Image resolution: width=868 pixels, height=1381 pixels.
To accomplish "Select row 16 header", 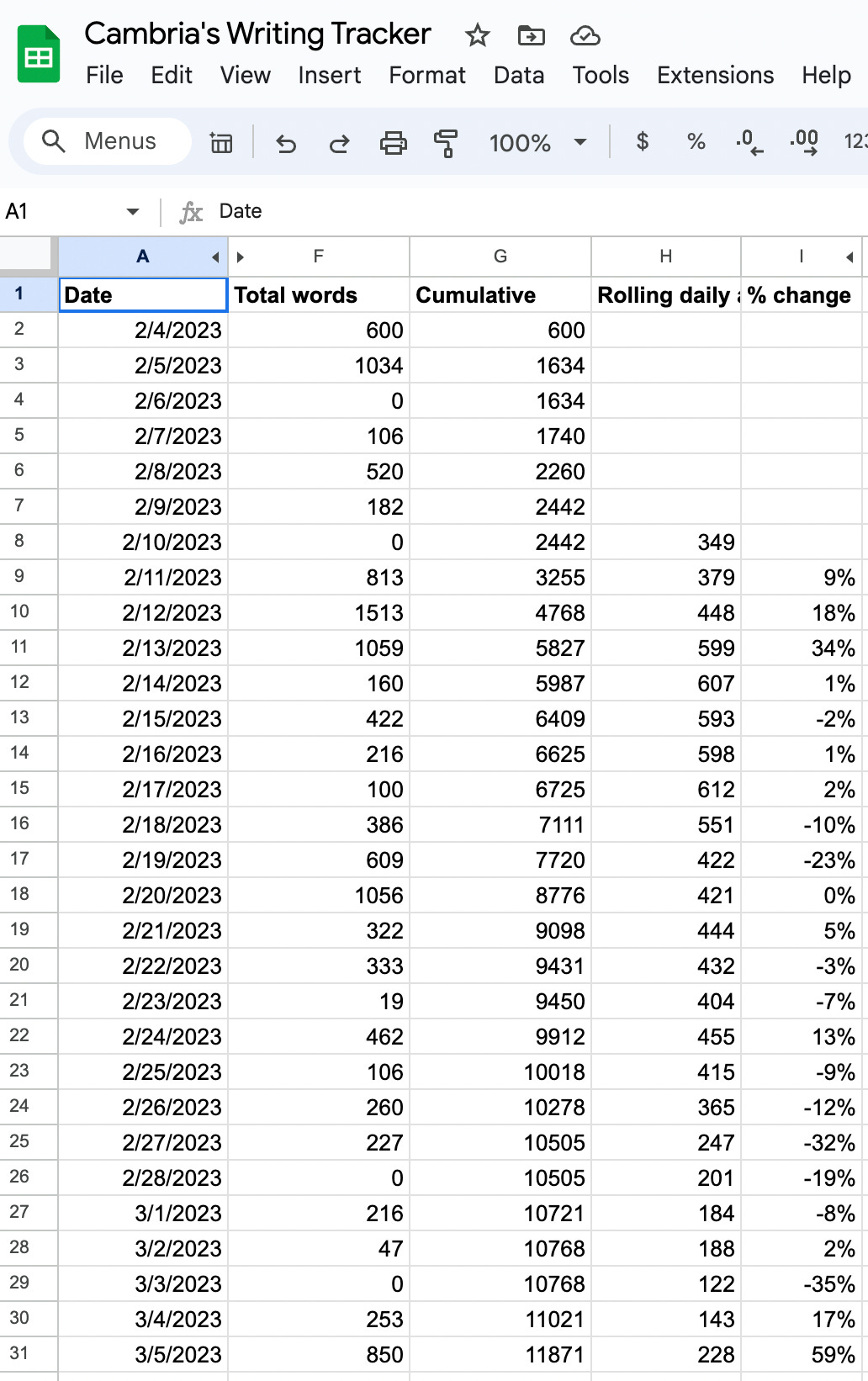I will click(x=29, y=824).
